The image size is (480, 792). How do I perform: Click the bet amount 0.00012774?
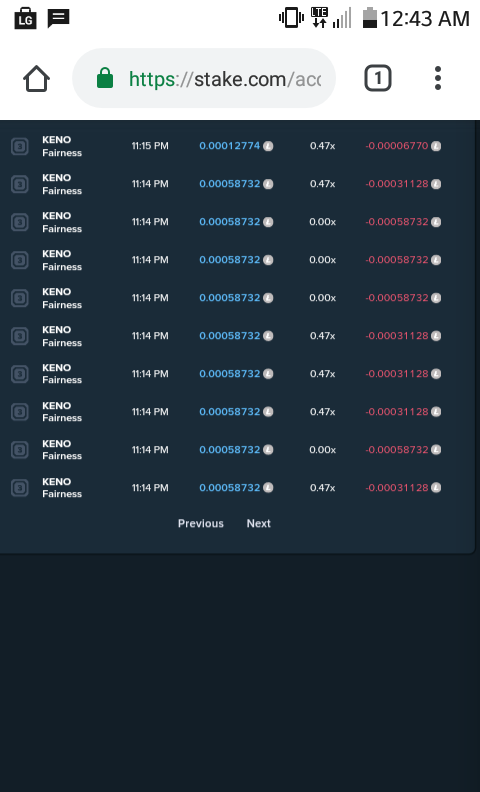(229, 146)
